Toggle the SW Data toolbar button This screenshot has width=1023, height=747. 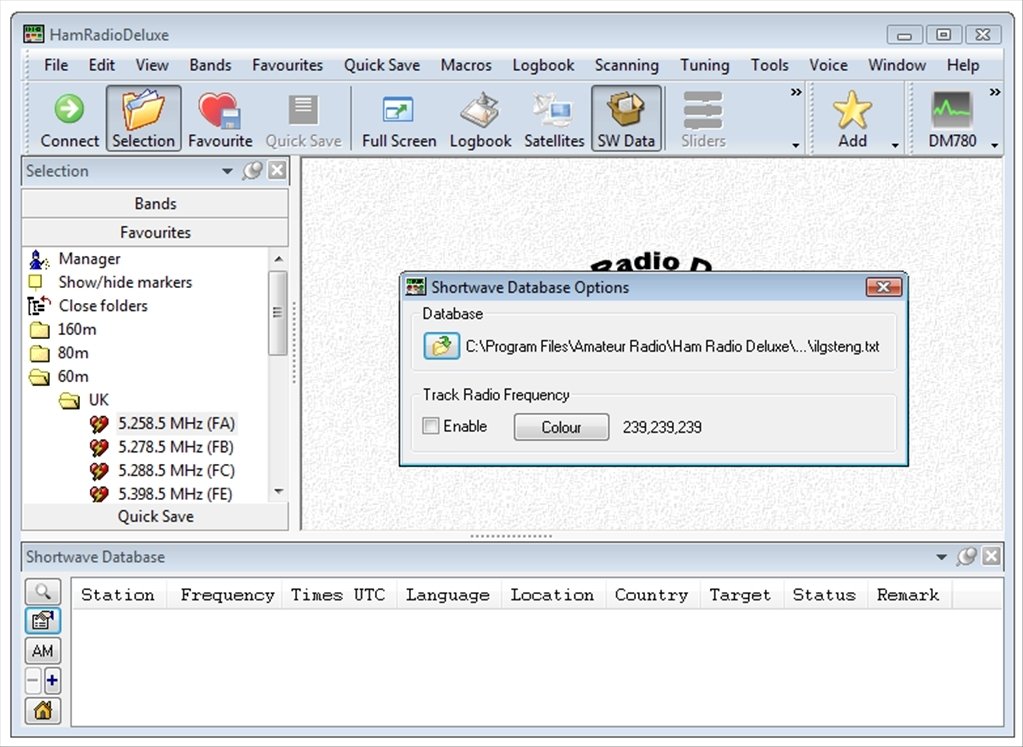tap(626, 119)
